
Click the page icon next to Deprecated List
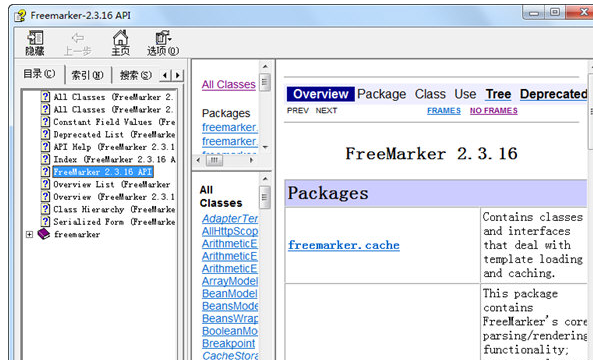tap(45, 134)
